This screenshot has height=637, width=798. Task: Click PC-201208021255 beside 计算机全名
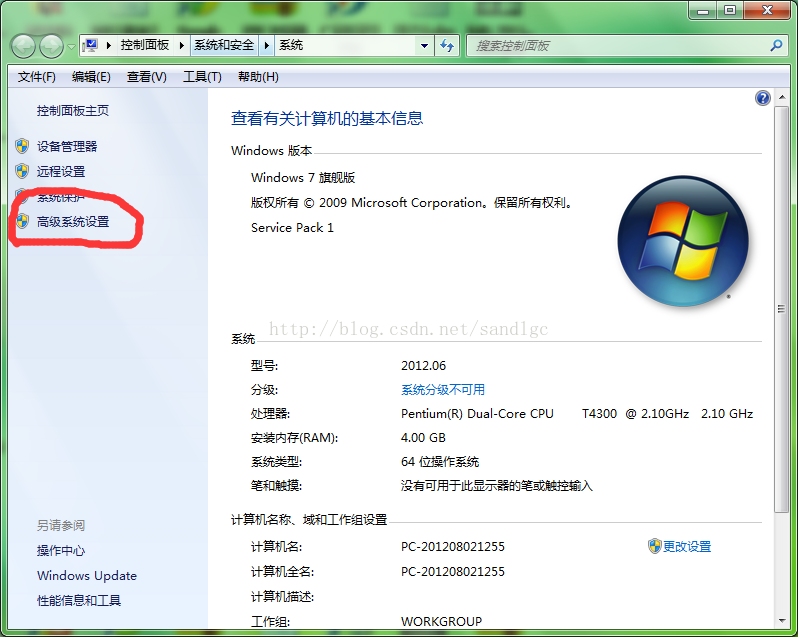[452, 571]
